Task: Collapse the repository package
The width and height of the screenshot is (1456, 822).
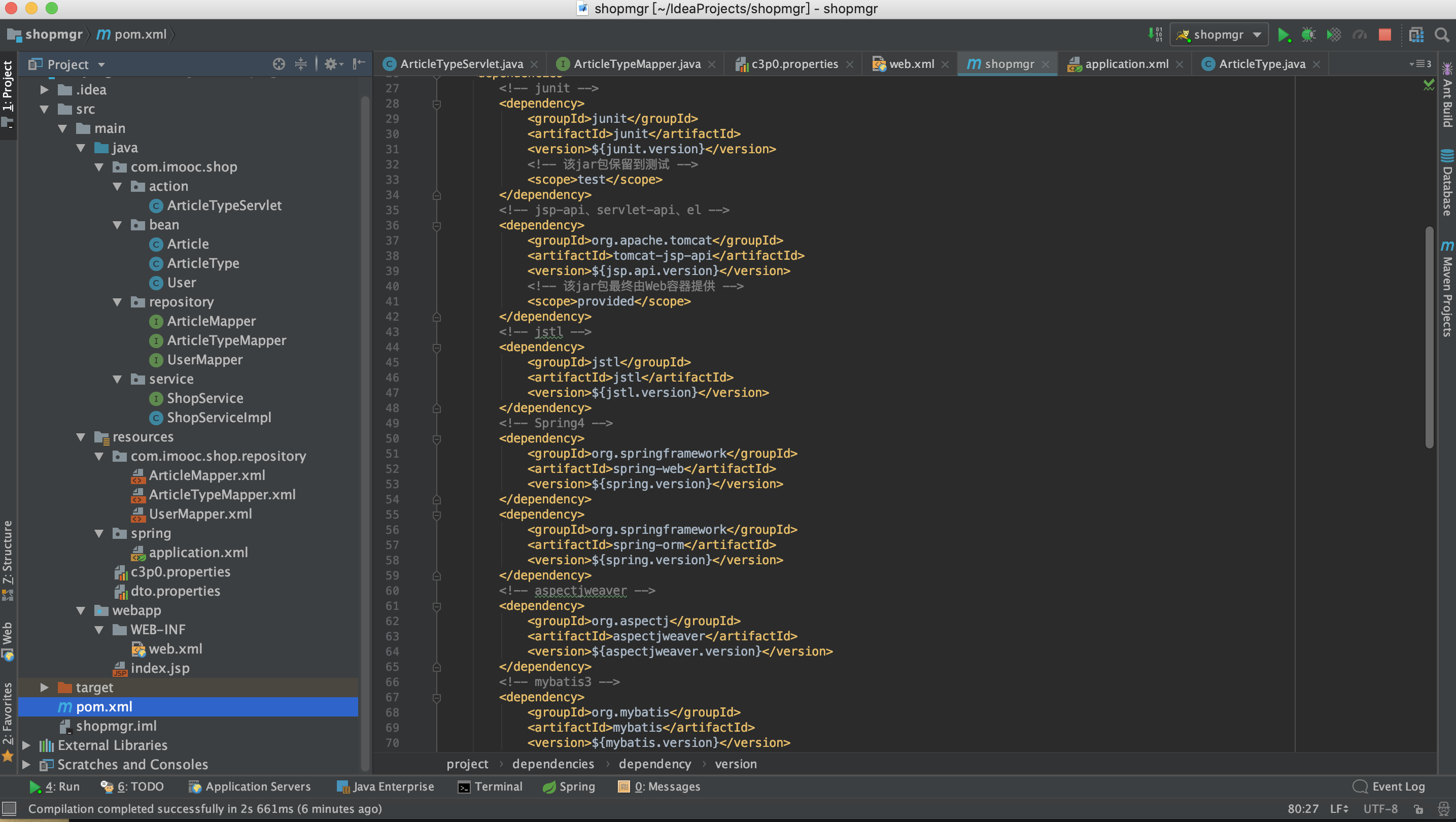Action: point(117,302)
